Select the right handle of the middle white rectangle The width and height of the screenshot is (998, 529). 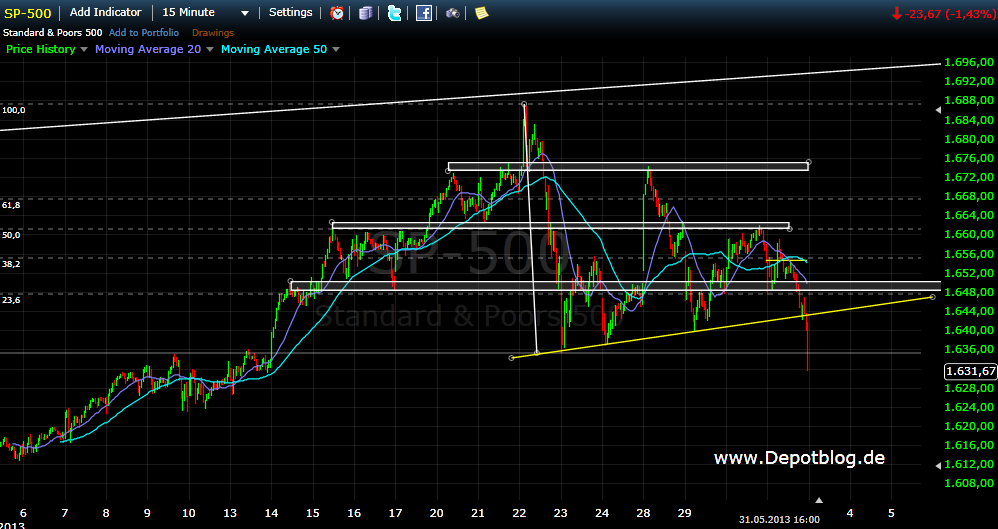[789, 229]
